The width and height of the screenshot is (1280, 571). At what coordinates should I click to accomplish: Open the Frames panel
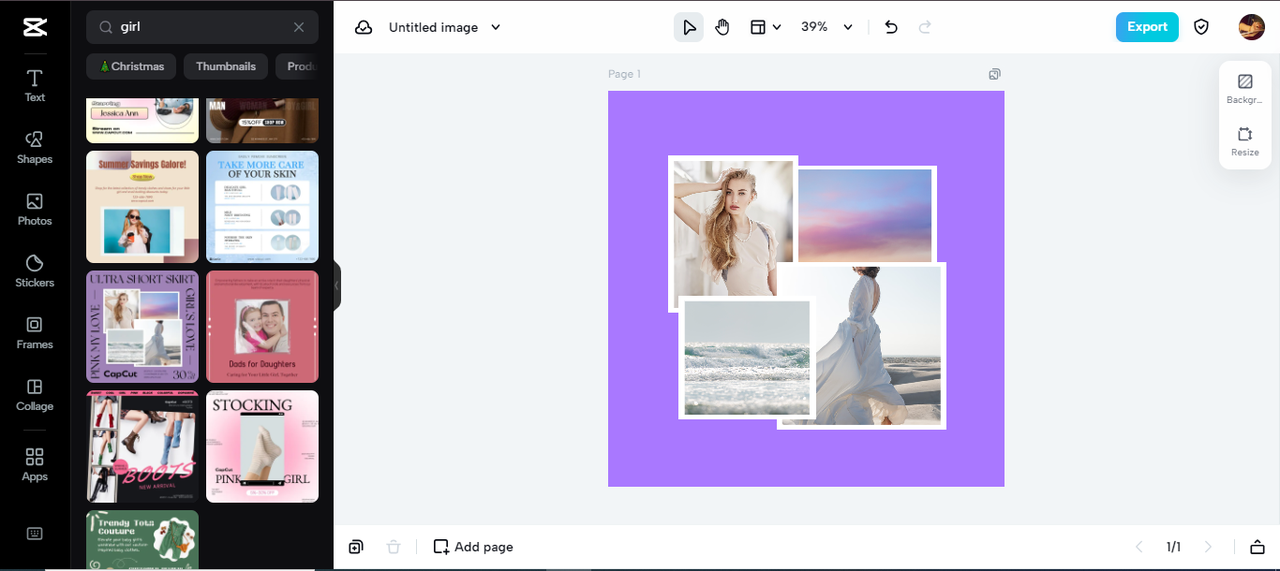[35, 333]
